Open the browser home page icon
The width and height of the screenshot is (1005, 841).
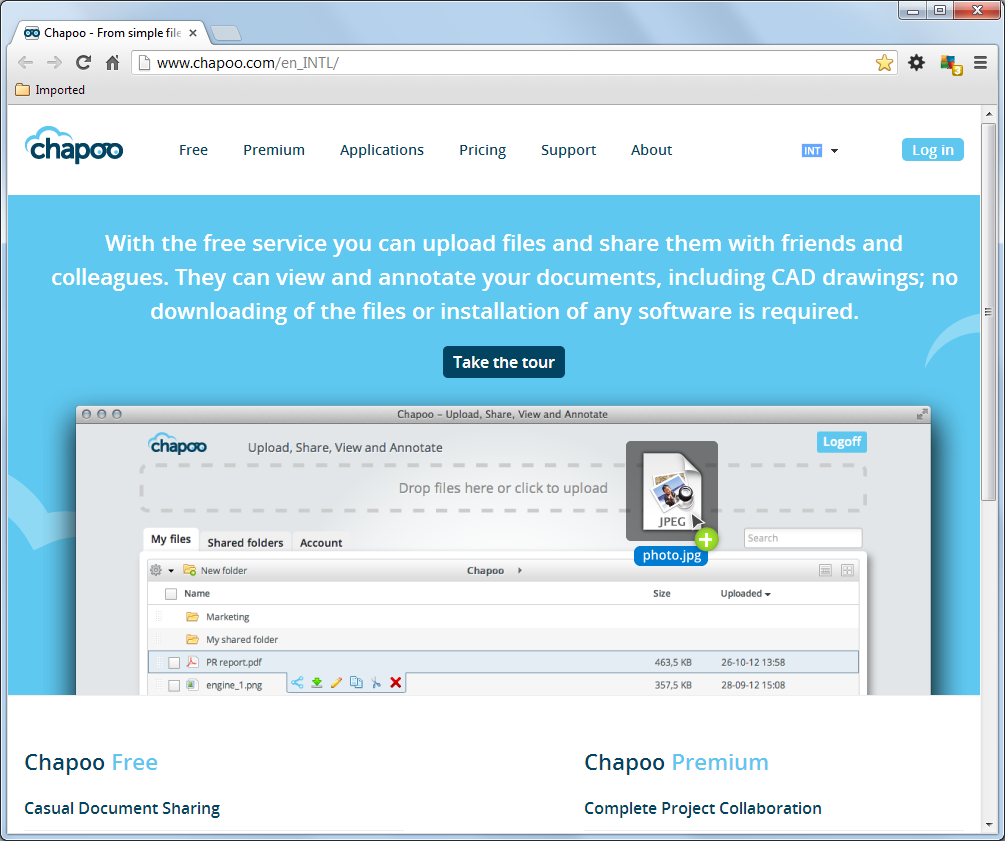pos(113,63)
